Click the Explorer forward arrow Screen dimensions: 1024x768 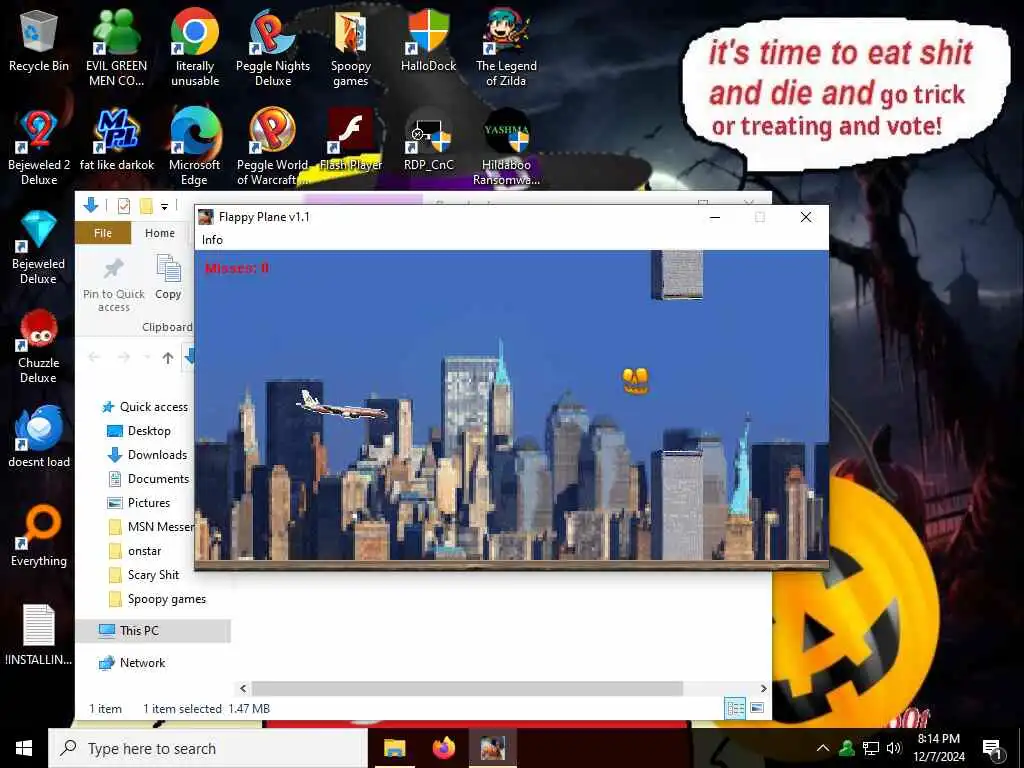point(123,357)
